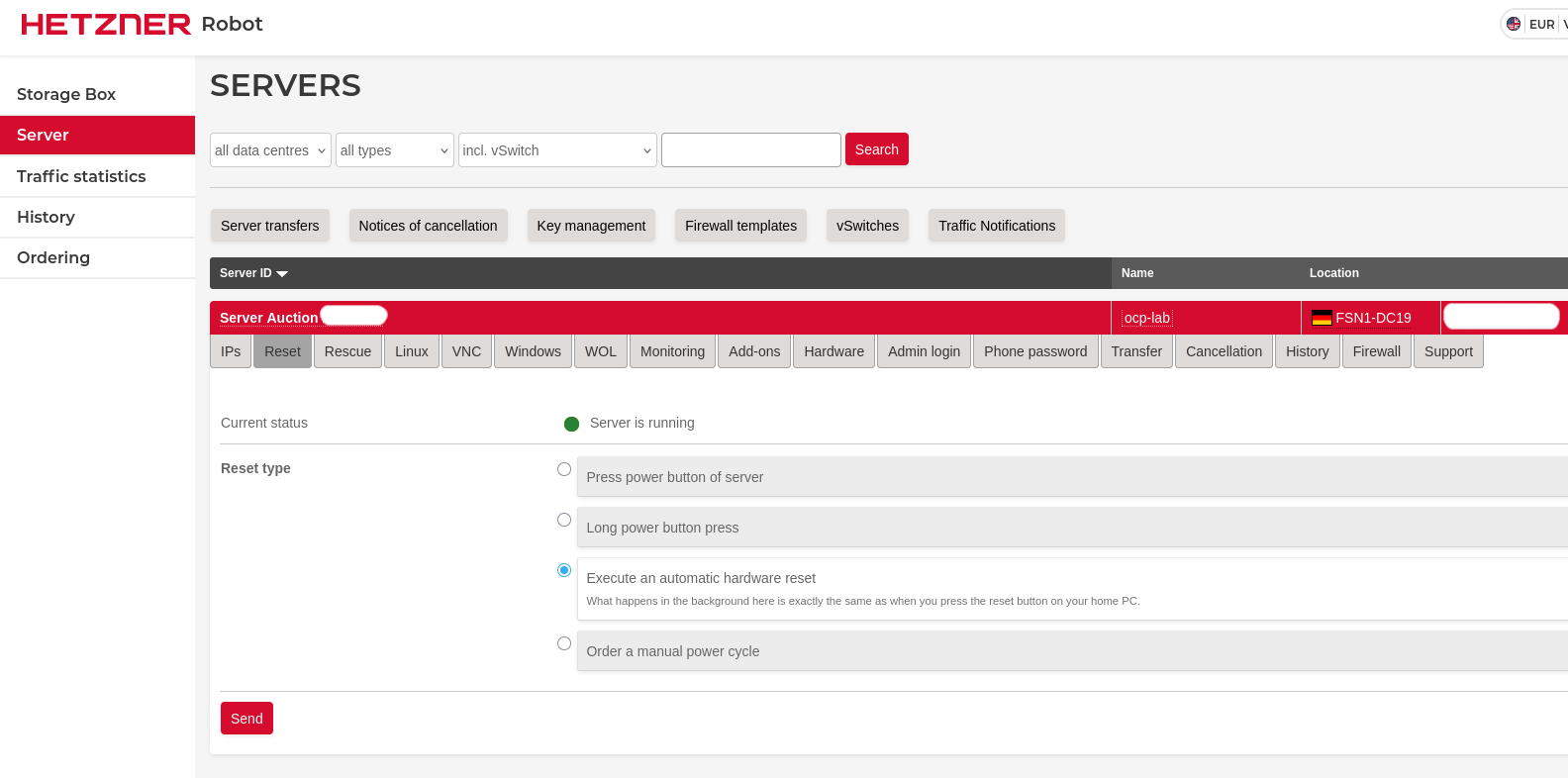Image resolution: width=1568 pixels, height=778 pixels.
Task: Open the Phone password tab
Action: coord(1035,351)
